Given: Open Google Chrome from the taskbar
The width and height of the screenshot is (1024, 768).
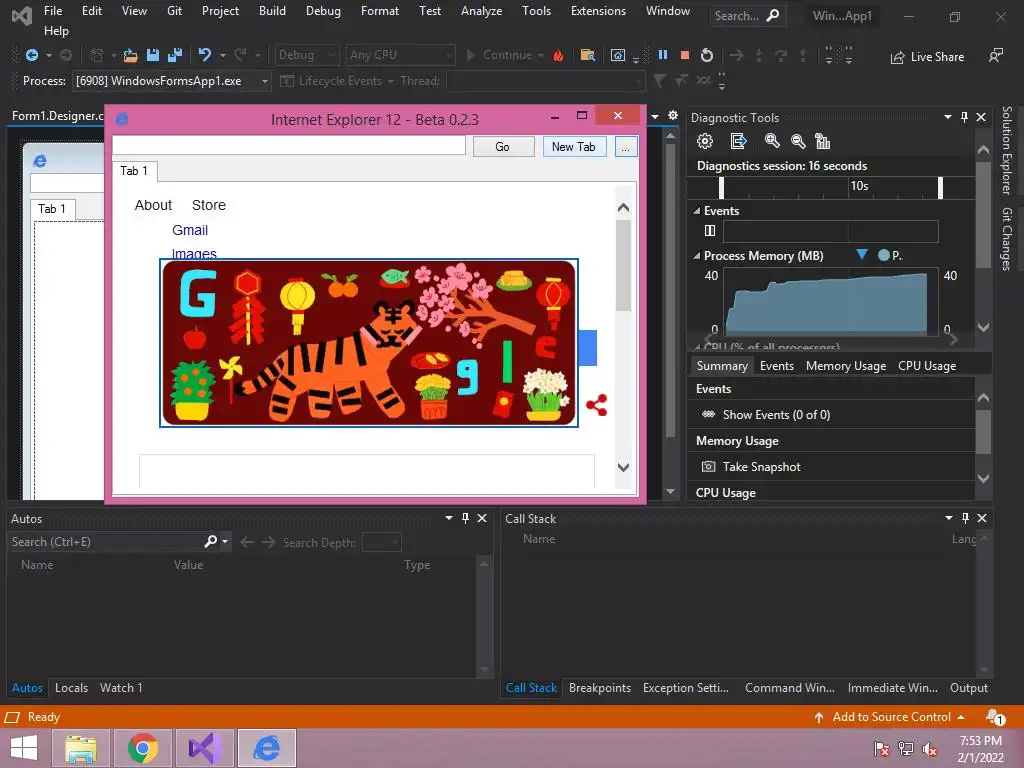Looking at the screenshot, I should click(x=142, y=748).
